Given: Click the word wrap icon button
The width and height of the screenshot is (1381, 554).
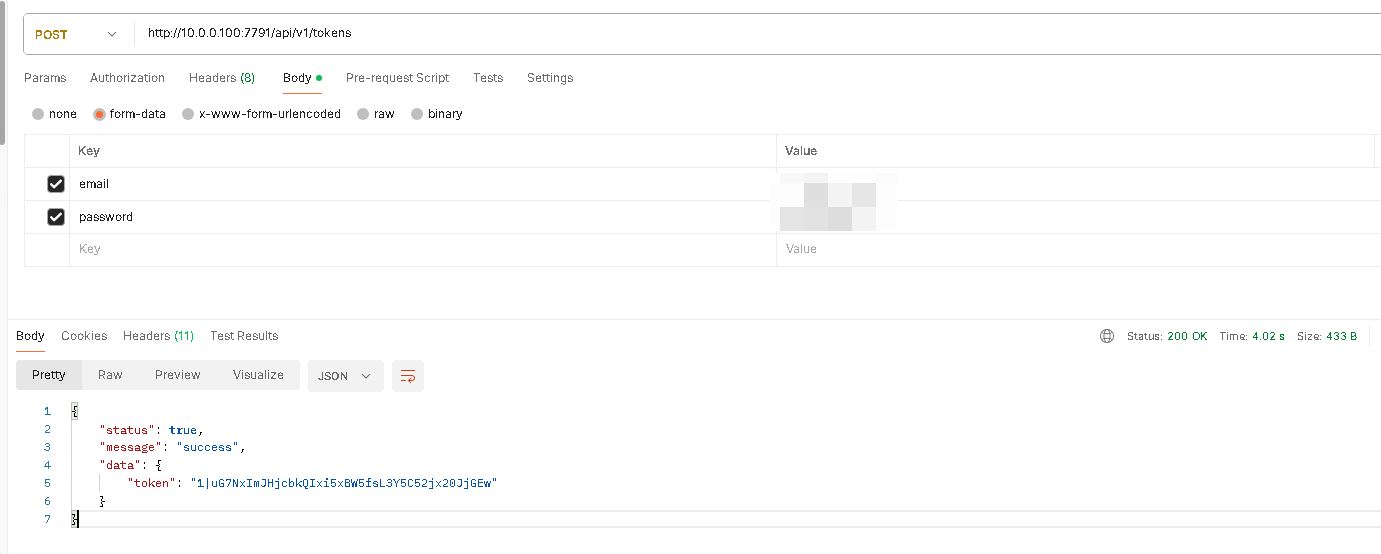Looking at the screenshot, I should [x=408, y=376].
